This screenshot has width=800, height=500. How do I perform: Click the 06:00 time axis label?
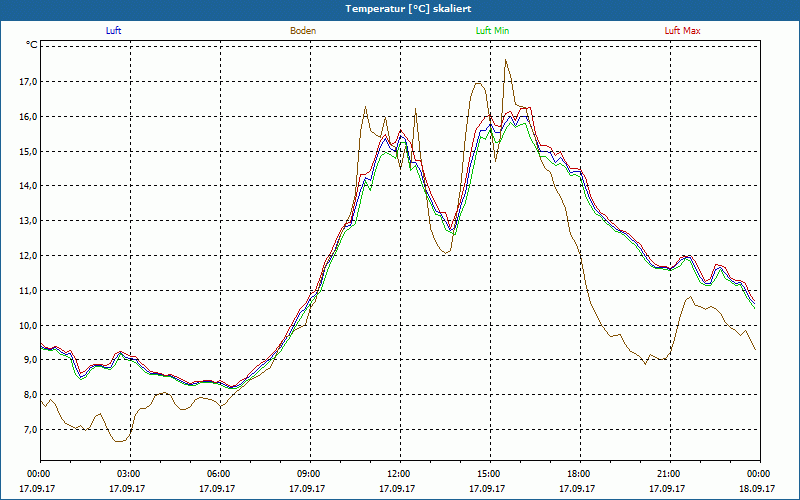click(217, 473)
